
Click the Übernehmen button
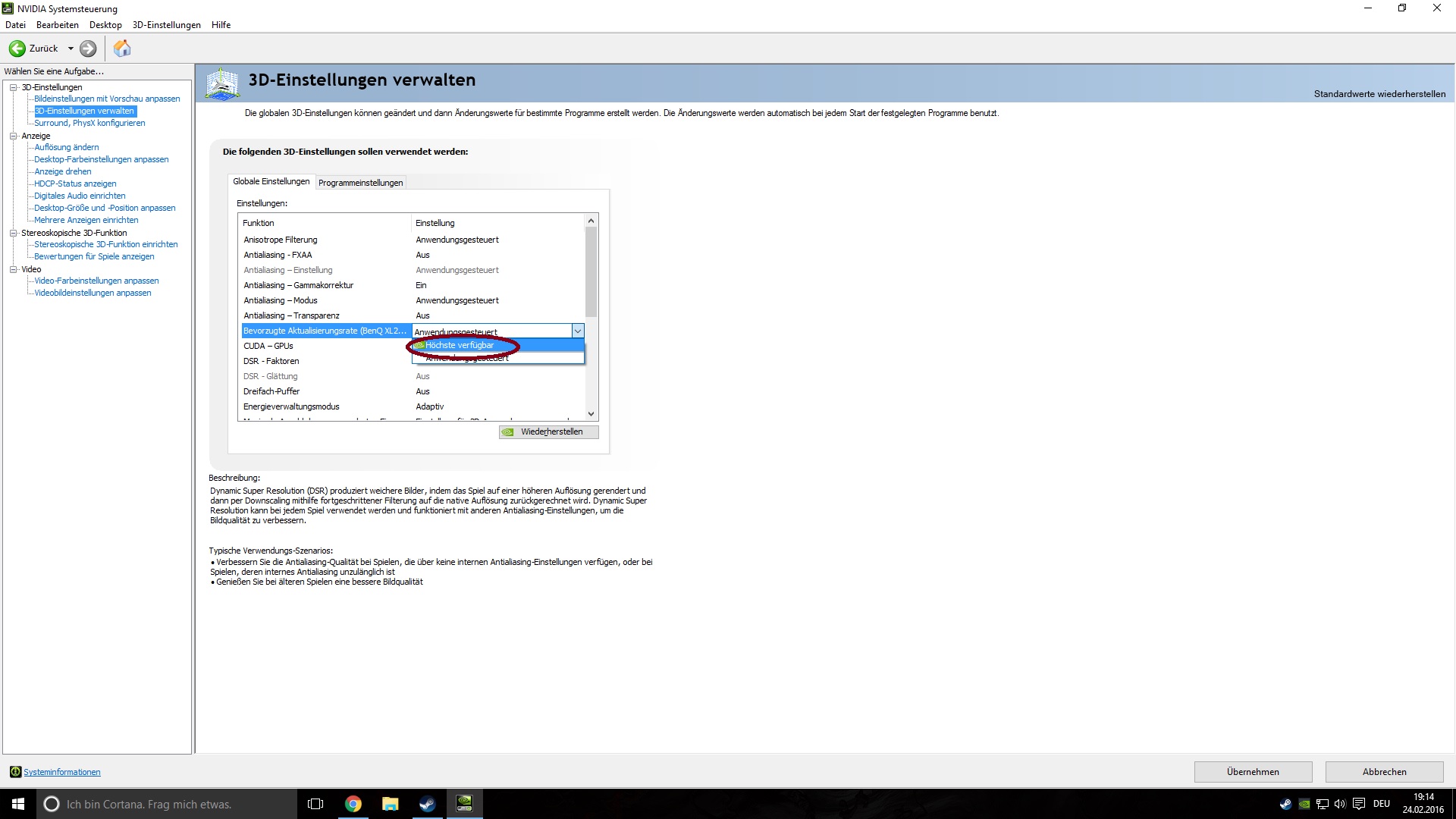(1253, 771)
